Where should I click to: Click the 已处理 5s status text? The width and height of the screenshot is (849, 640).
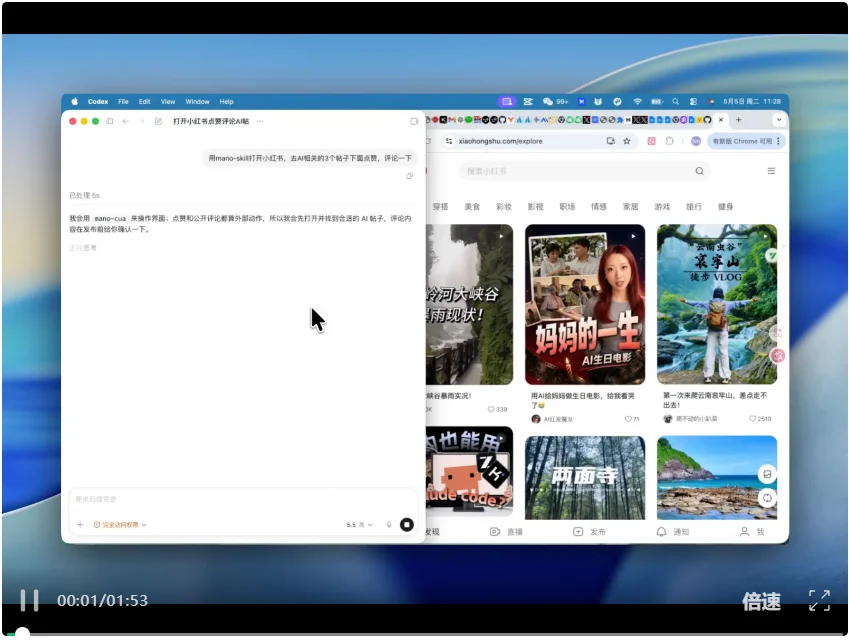[x=84, y=195]
